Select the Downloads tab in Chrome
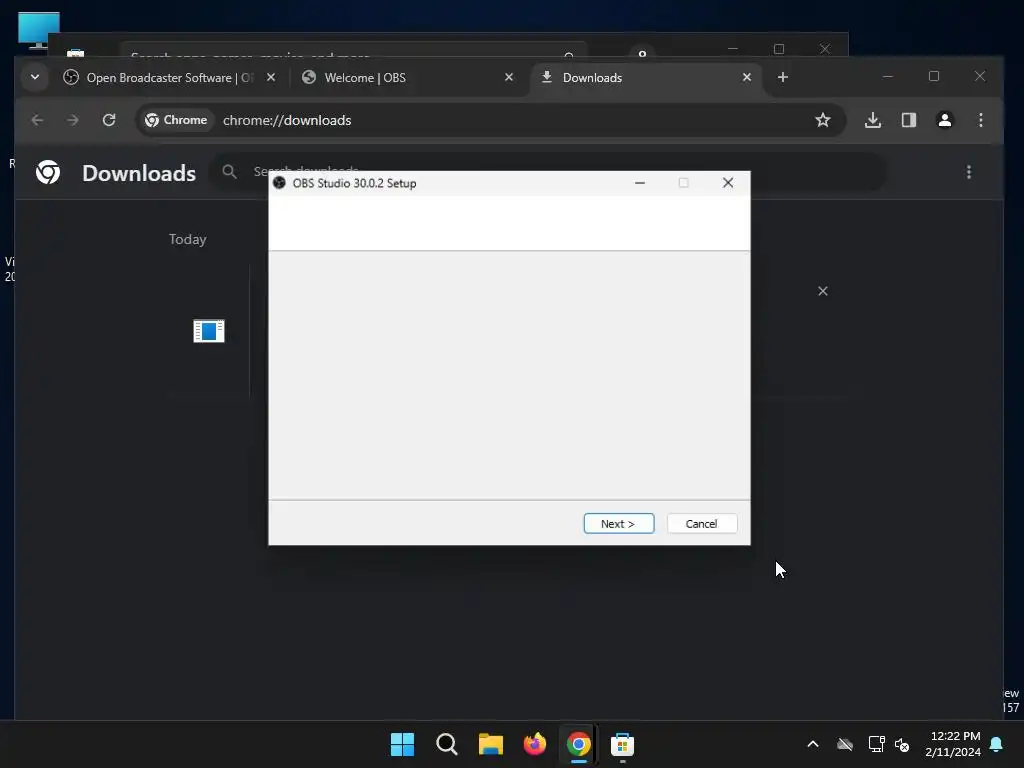Viewport: 1024px width, 768px height. point(647,78)
